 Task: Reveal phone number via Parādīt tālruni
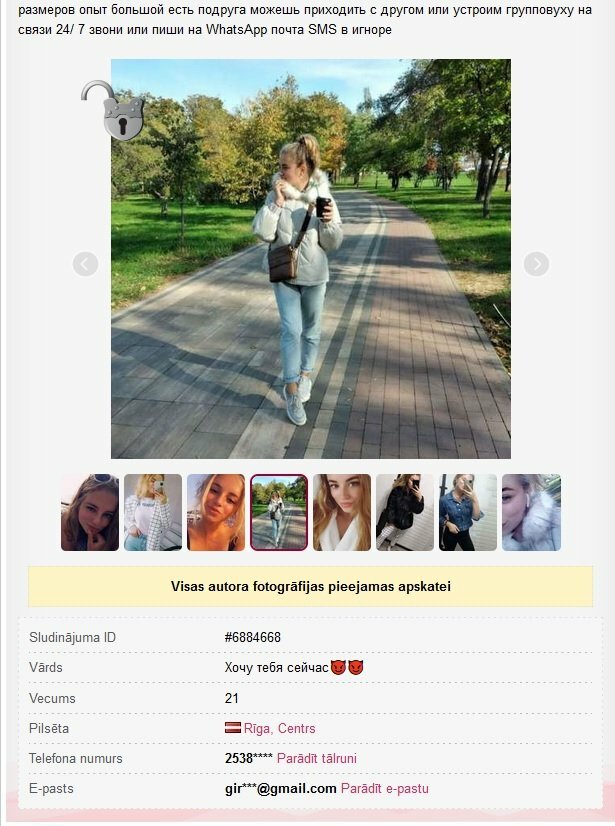(317, 758)
